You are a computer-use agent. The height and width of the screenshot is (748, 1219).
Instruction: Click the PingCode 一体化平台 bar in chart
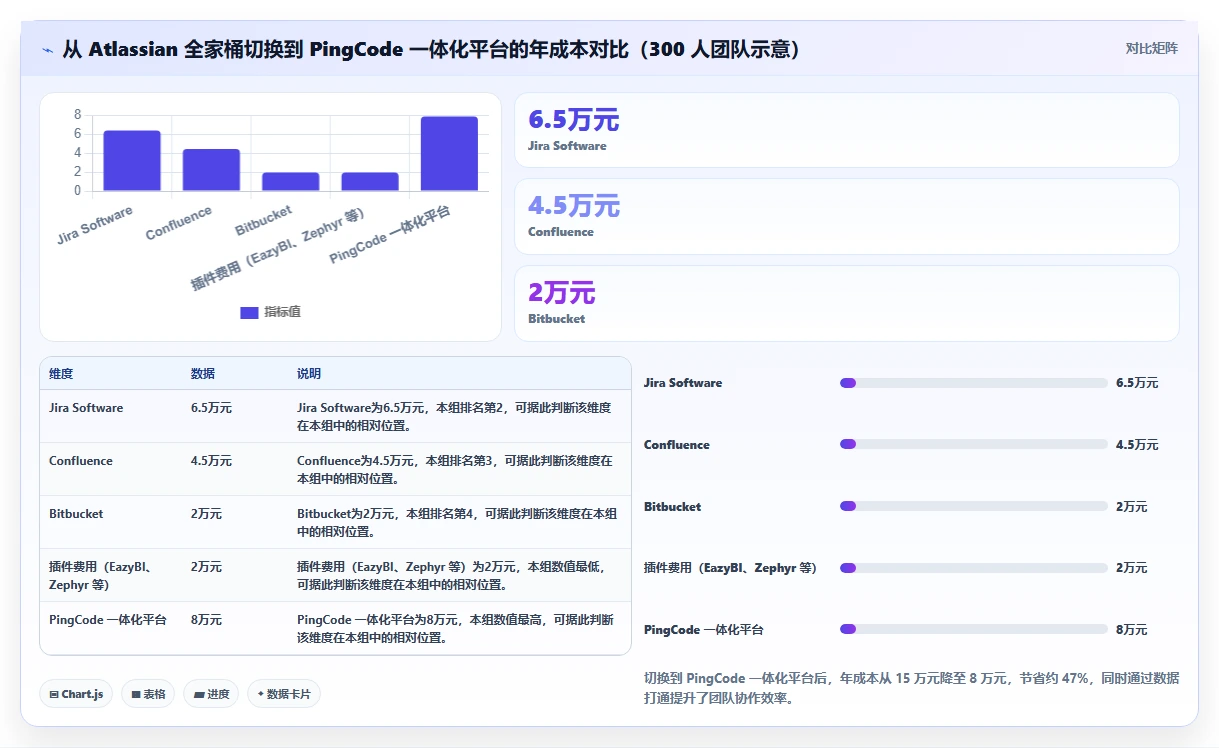coord(449,154)
